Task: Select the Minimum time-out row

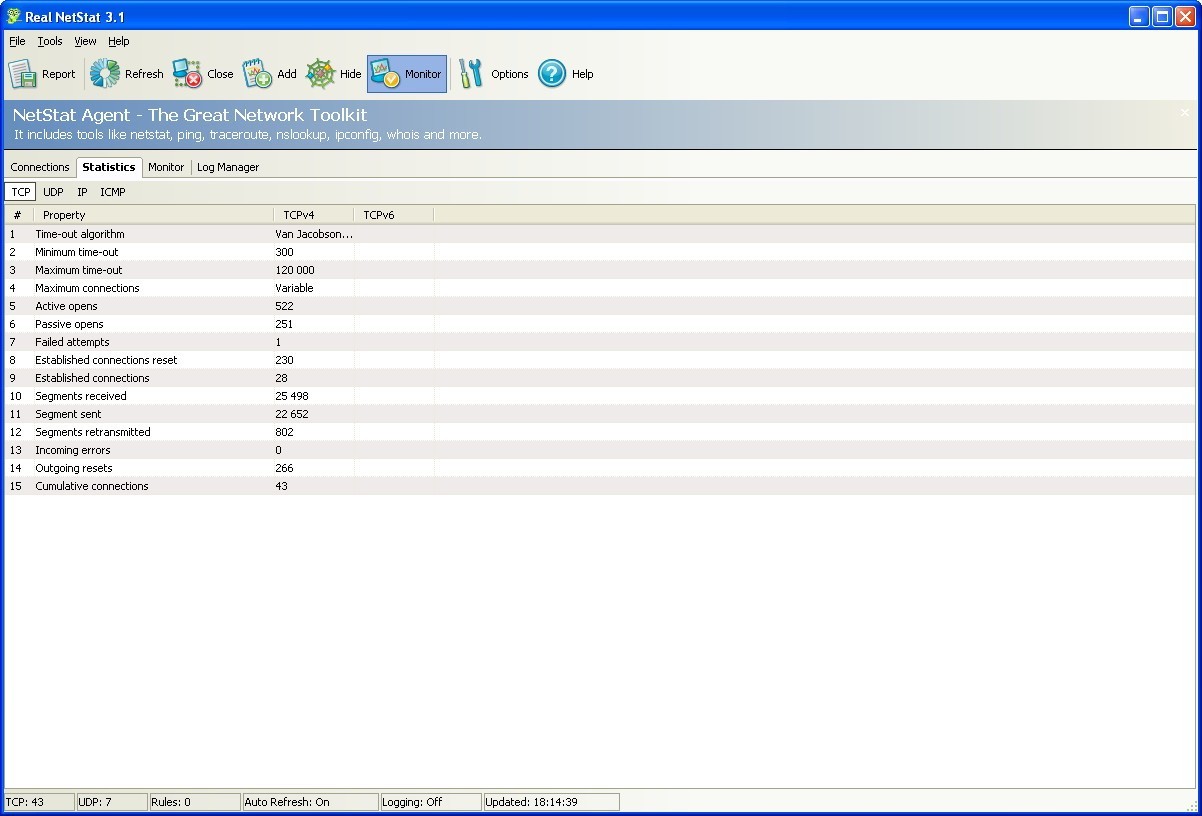Action: pos(599,252)
